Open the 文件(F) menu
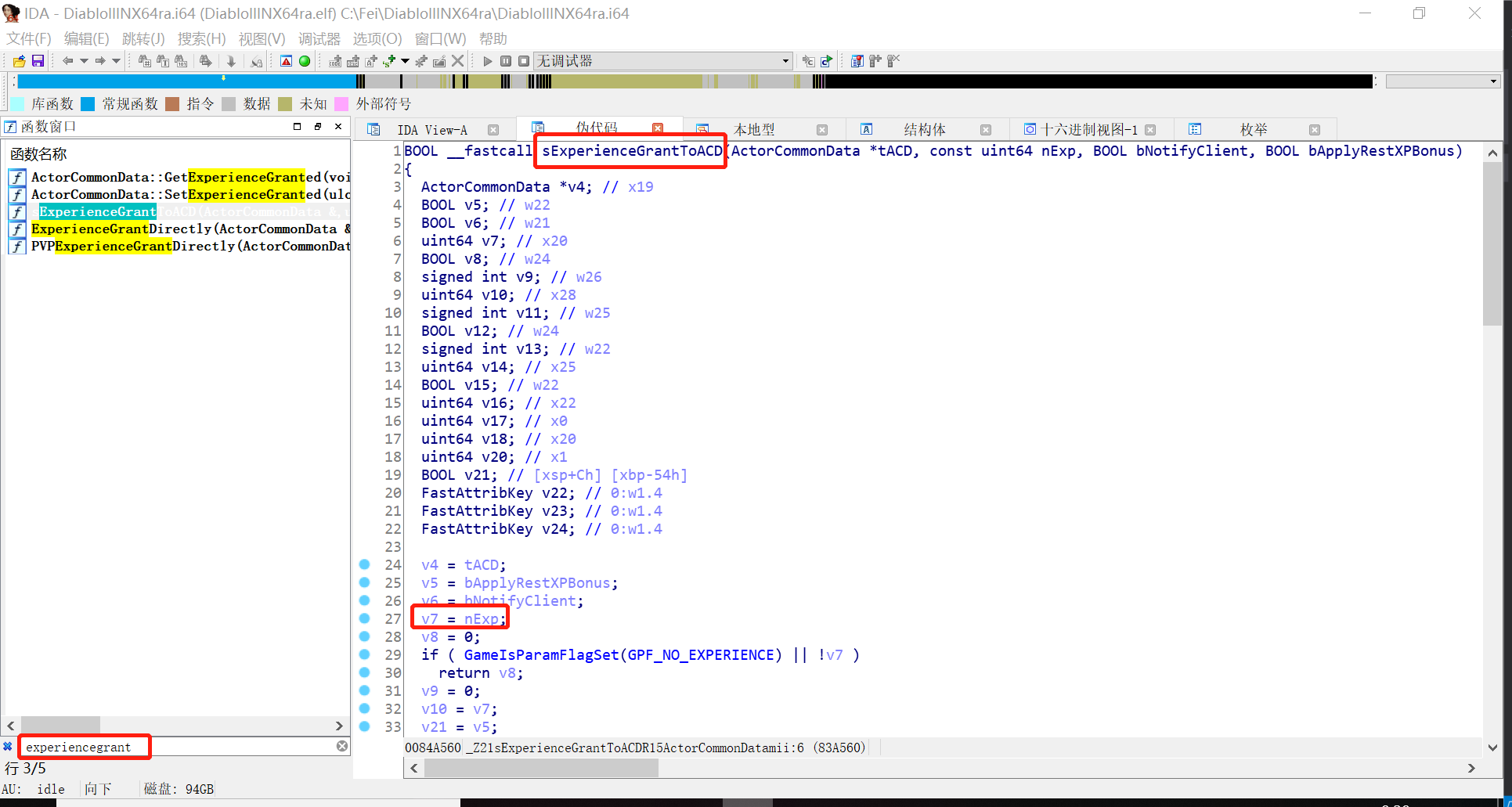 click(x=29, y=38)
